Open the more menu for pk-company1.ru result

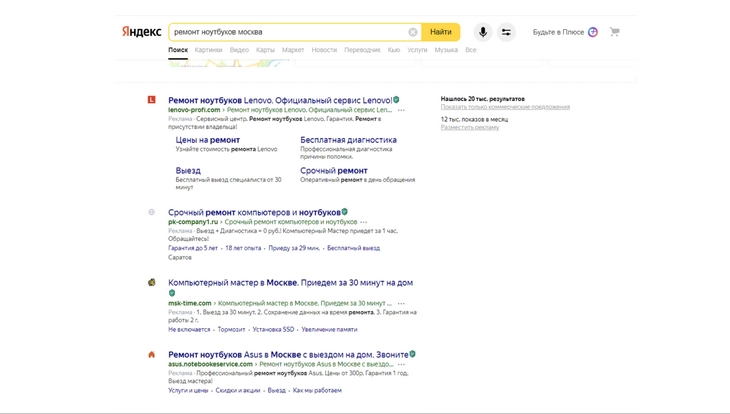364,222
